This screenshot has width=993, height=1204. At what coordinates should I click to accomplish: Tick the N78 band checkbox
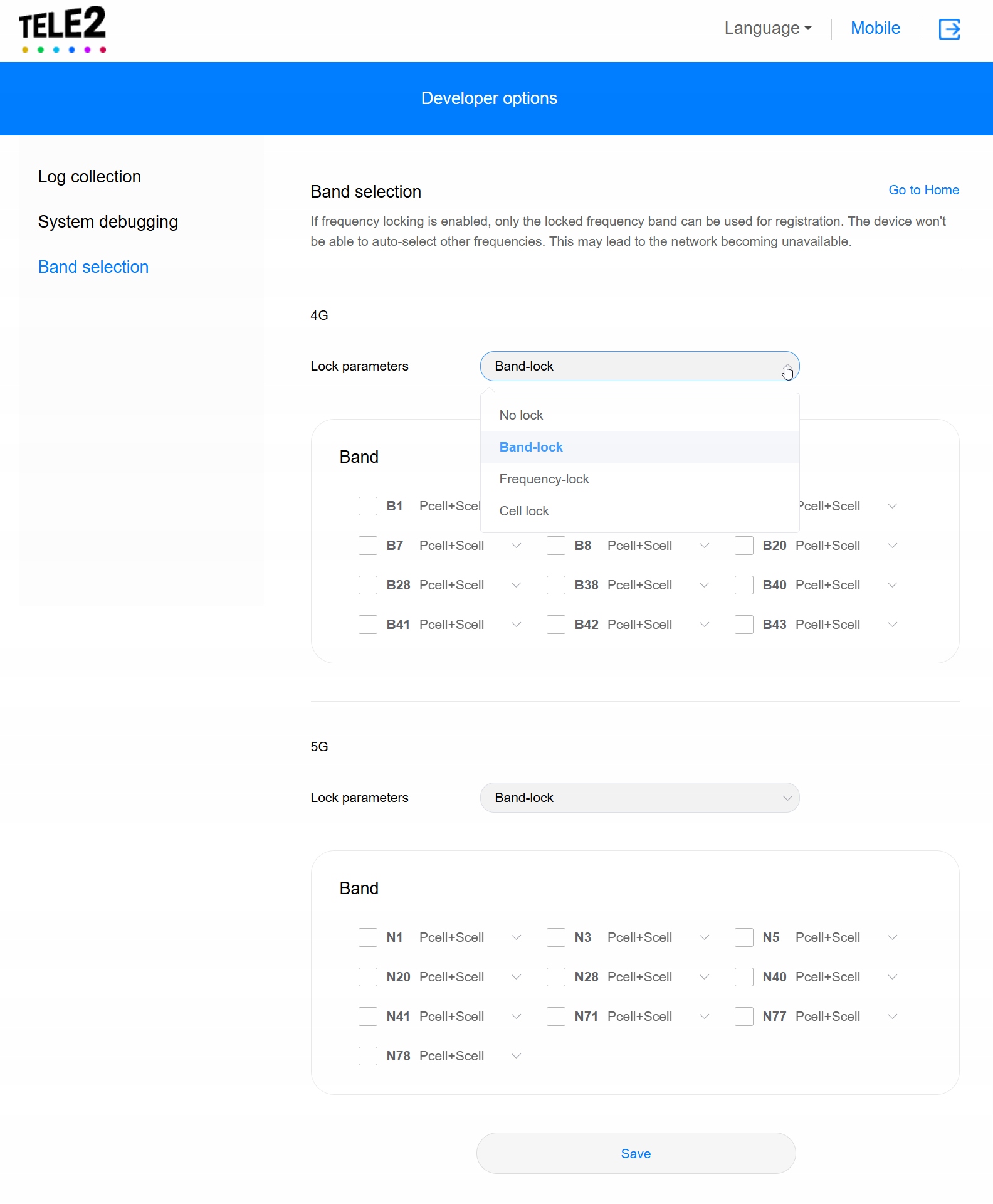[x=368, y=1056]
